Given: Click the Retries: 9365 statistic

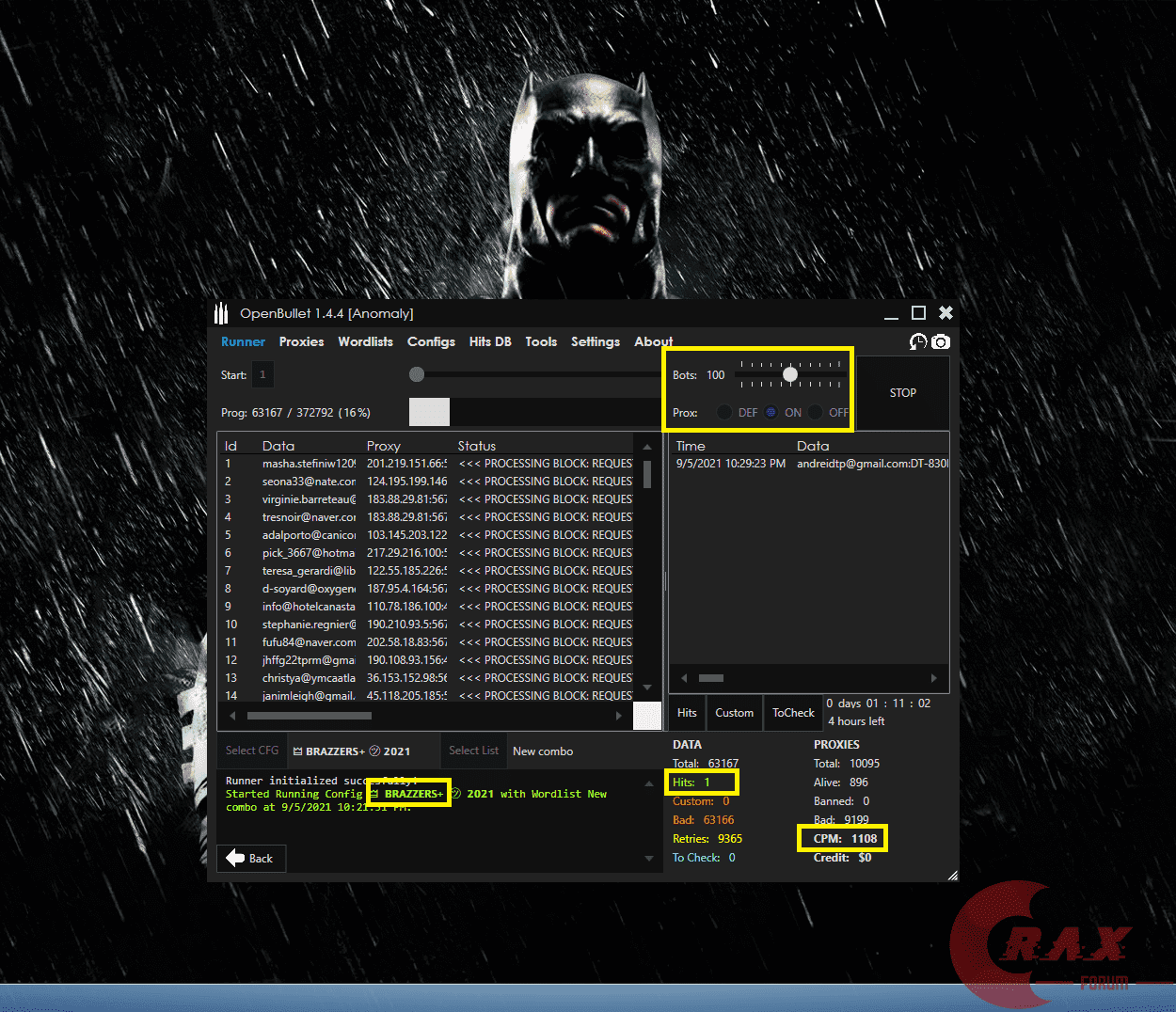Looking at the screenshot, I should [x=707, y=839].
